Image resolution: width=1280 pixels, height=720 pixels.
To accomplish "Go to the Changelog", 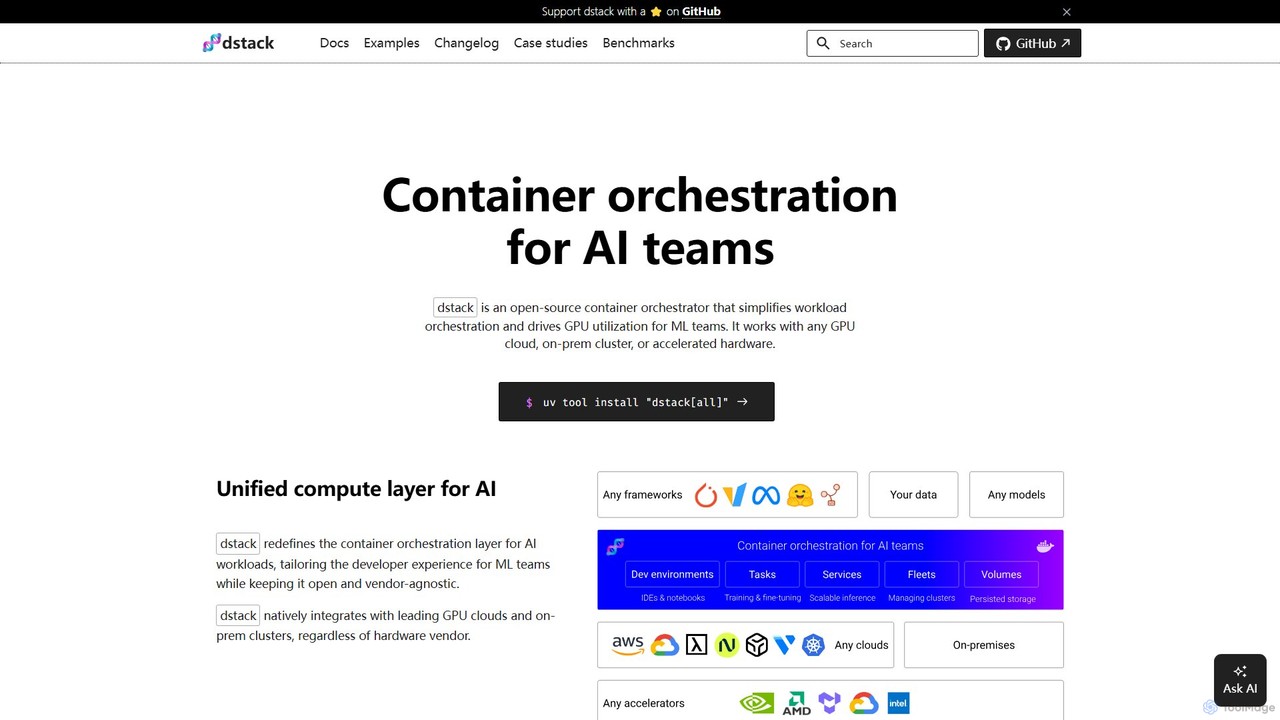I will point(467,43).
